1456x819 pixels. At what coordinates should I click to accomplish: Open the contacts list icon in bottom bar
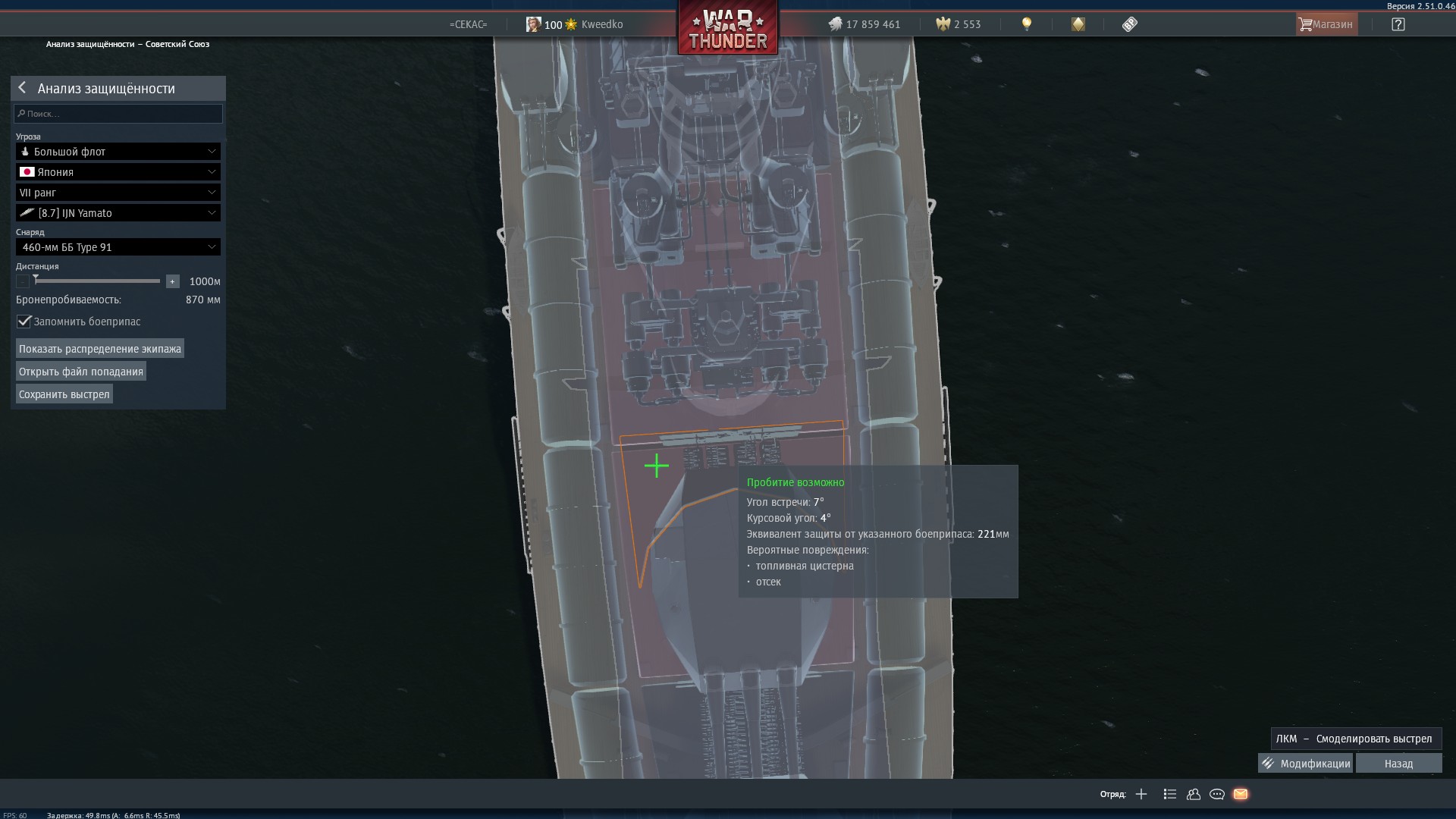coord(1193,794)
